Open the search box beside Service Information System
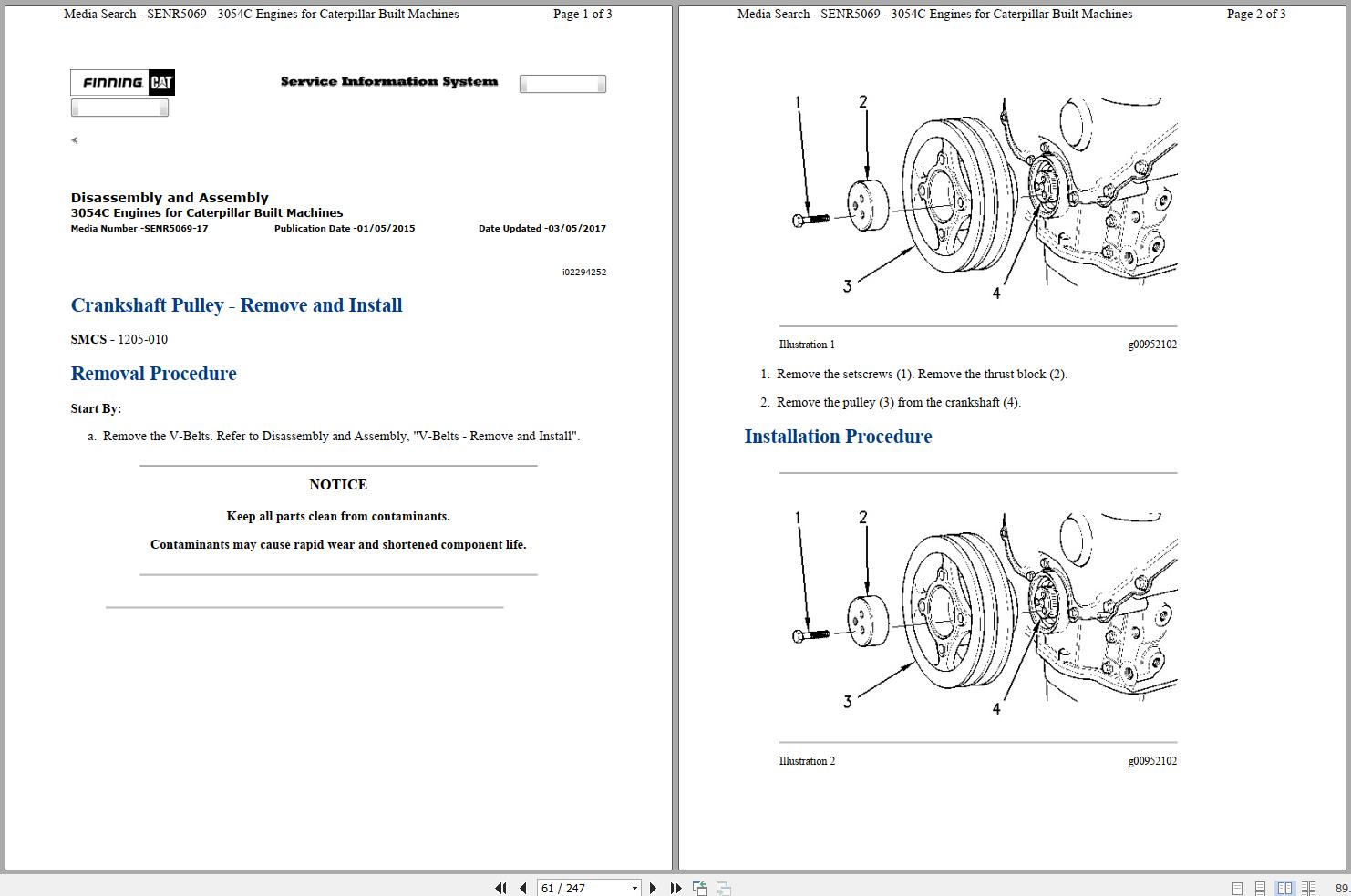Viewport: 1351px width, 896px height. coord(562,83)
